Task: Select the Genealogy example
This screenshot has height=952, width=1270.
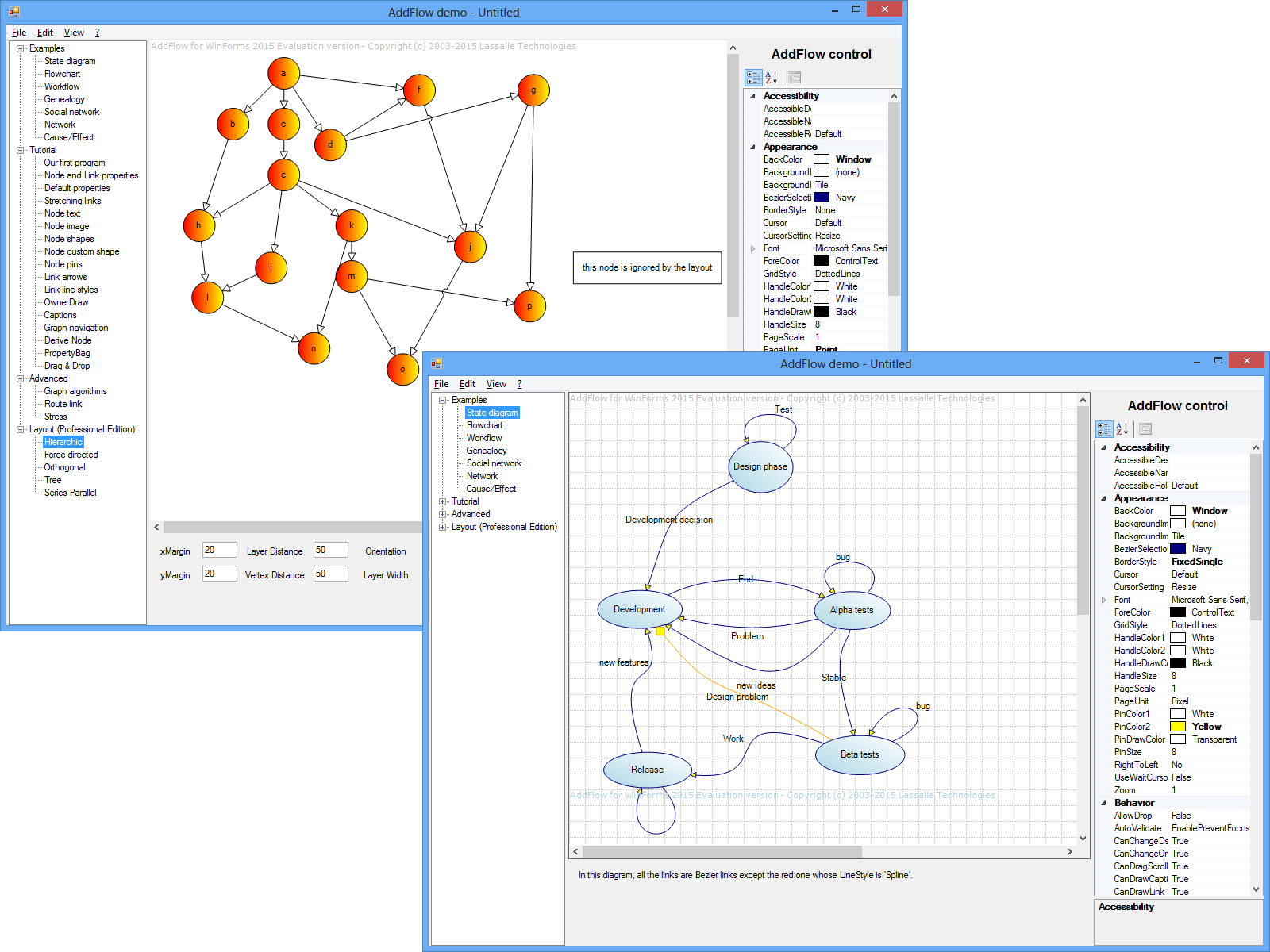Action: (x=486, y=450)
